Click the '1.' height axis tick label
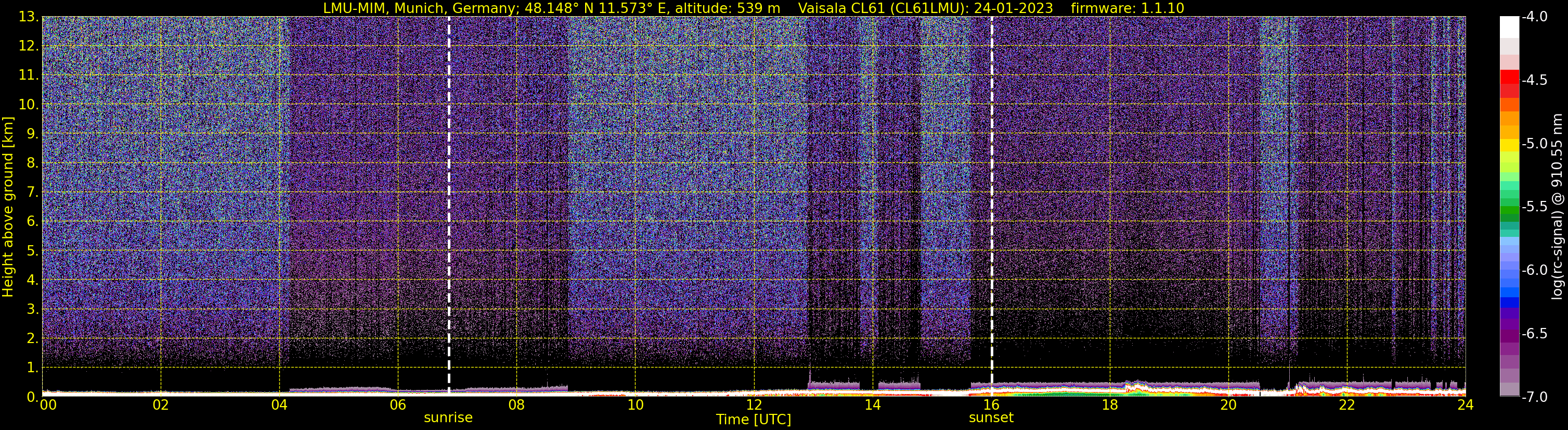Viewport: 1568px width, 430px height. [33, 368]
